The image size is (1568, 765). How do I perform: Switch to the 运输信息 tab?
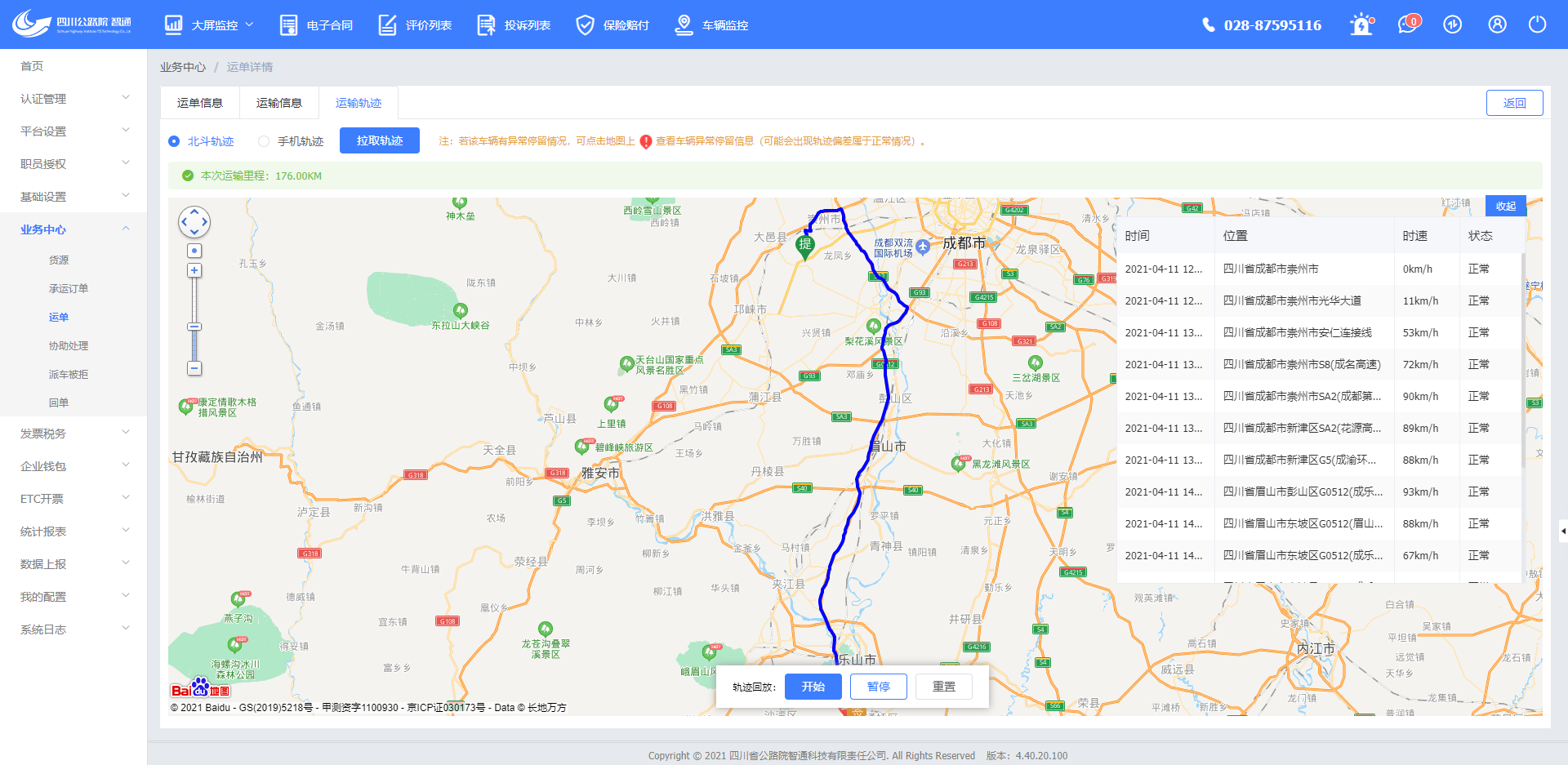click(x=279, y=103)
